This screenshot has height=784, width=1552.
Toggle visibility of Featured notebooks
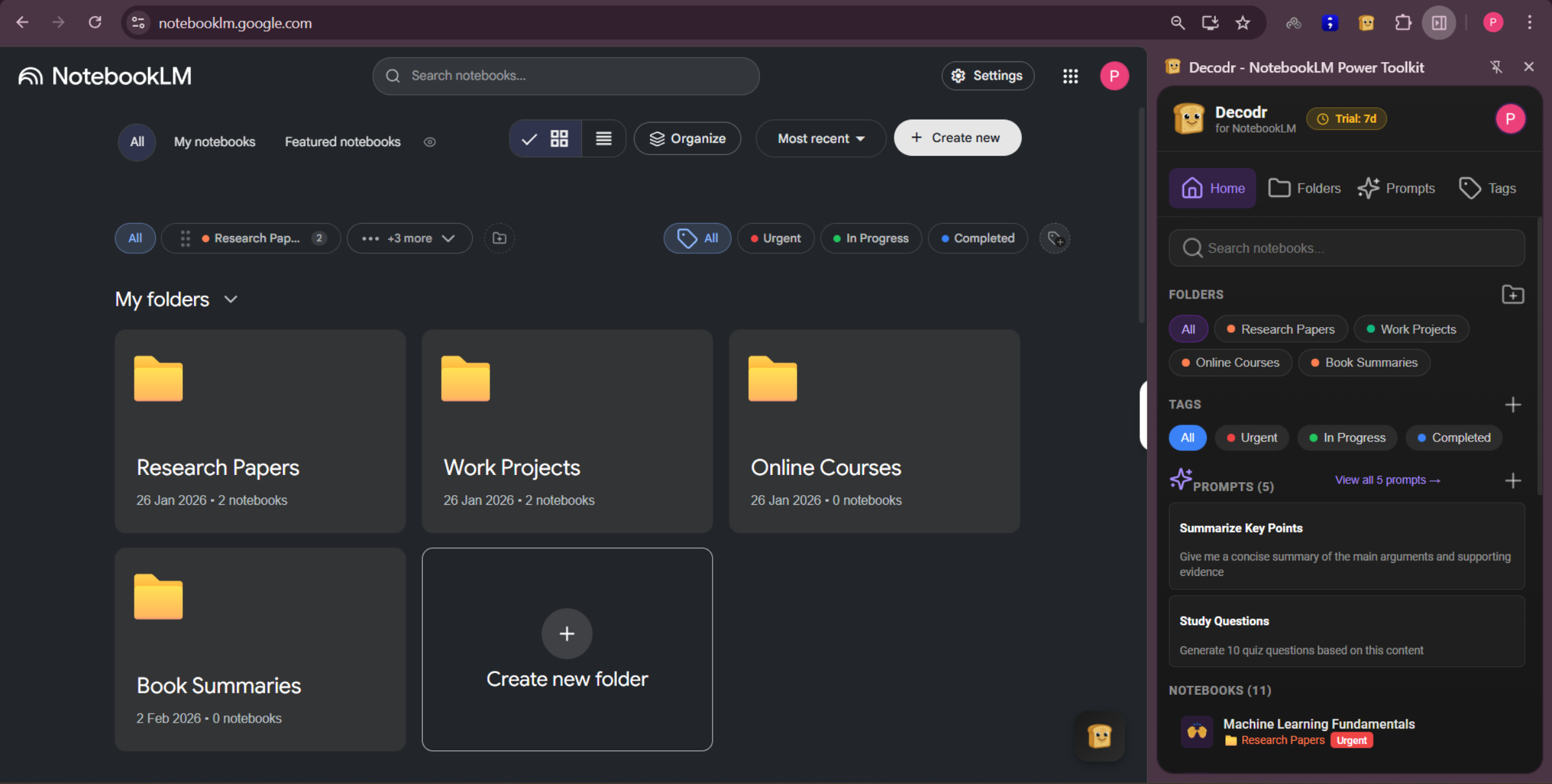click(x=429, y=142)
